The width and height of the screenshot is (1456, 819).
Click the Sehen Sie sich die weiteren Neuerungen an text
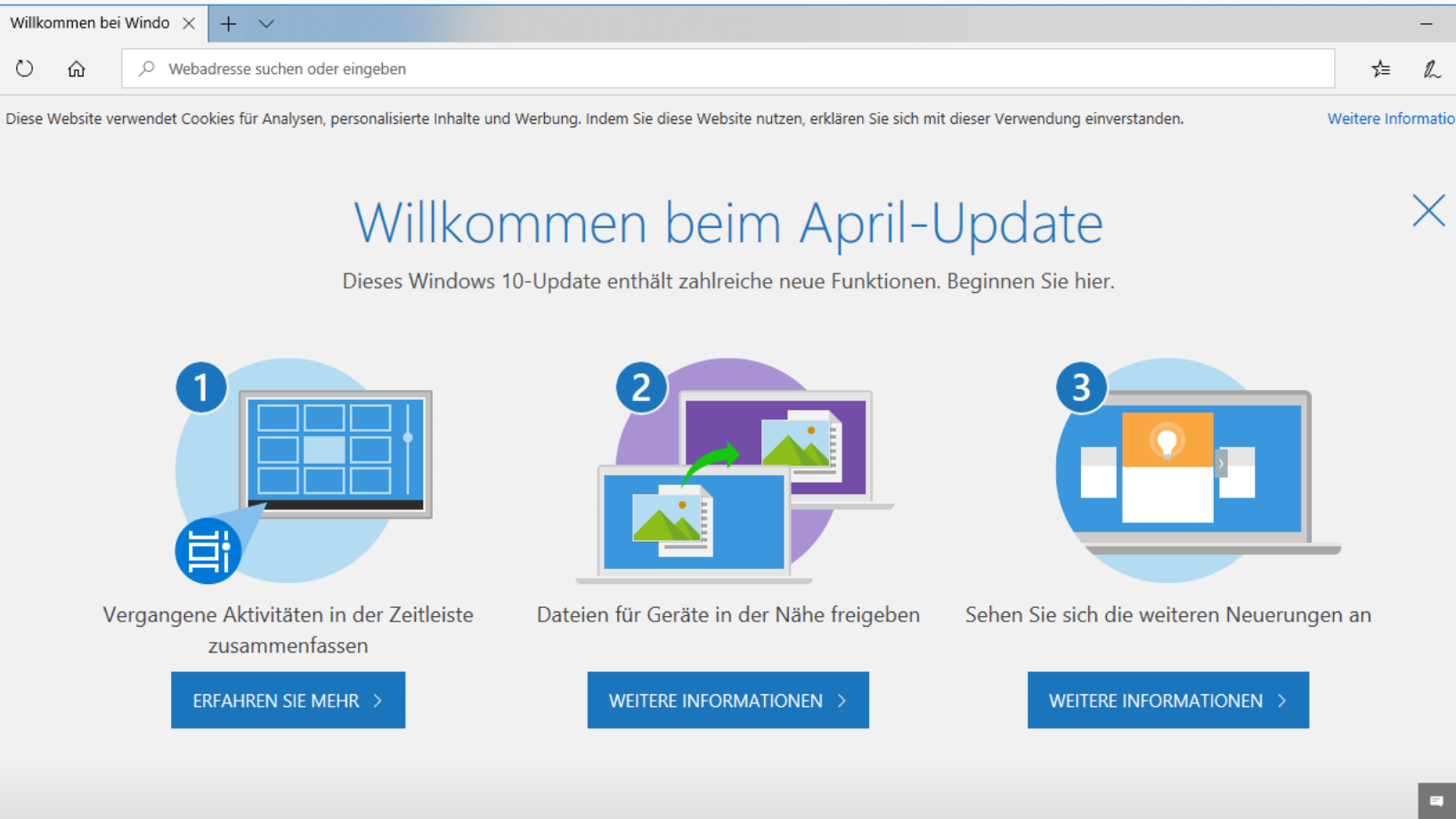tap(1167, 615)
